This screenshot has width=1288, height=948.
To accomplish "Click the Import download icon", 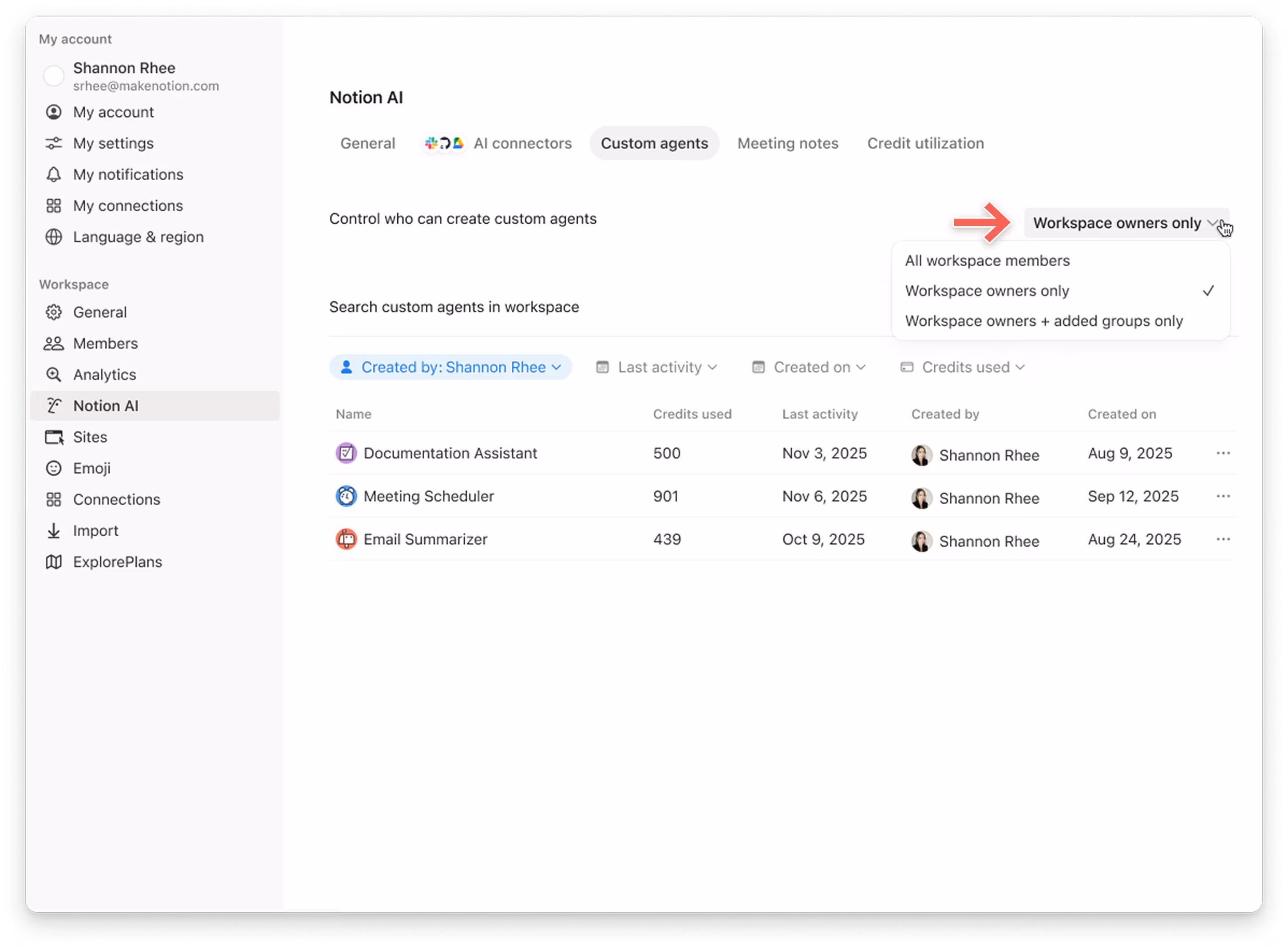I will [x=54, y=530].
